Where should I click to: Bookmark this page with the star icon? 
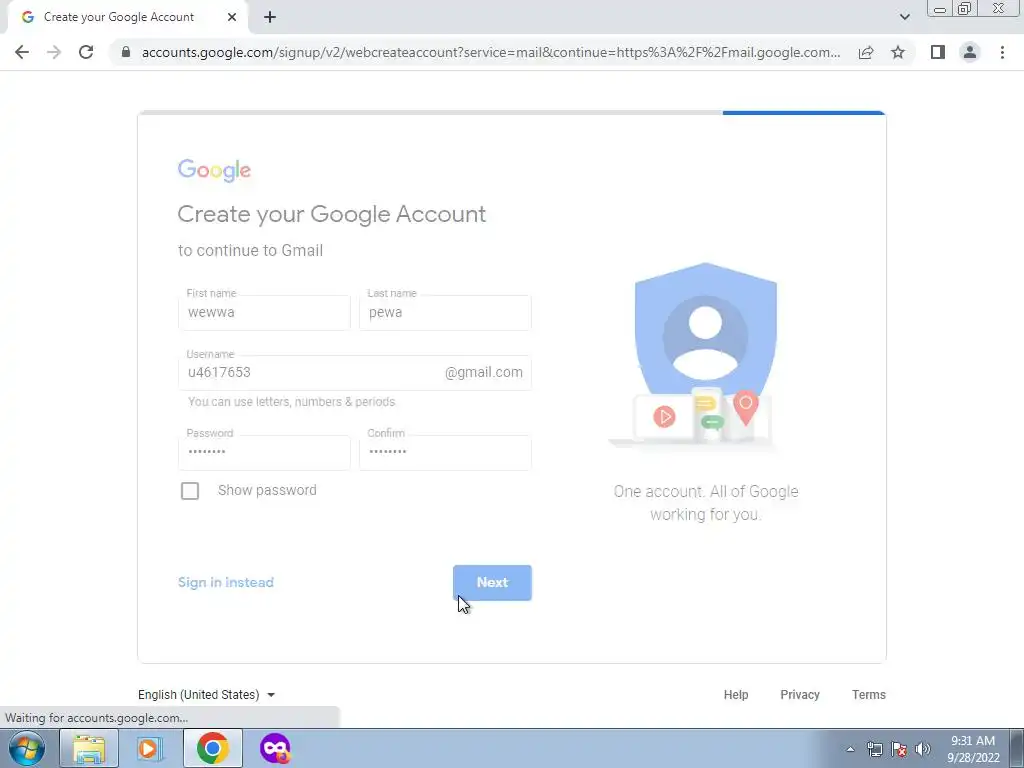898,52
